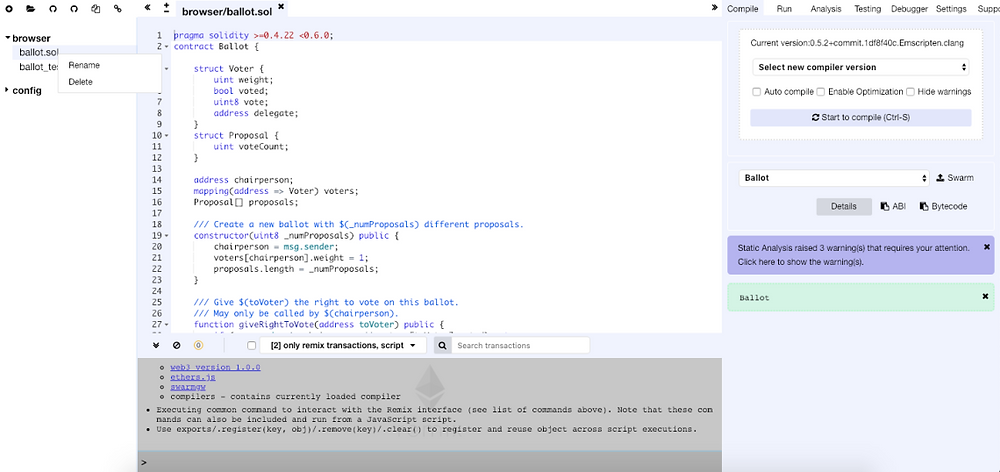1000x472 pixels.
Task: Click the plus-minus font size icon
Action: coord(166,8)
